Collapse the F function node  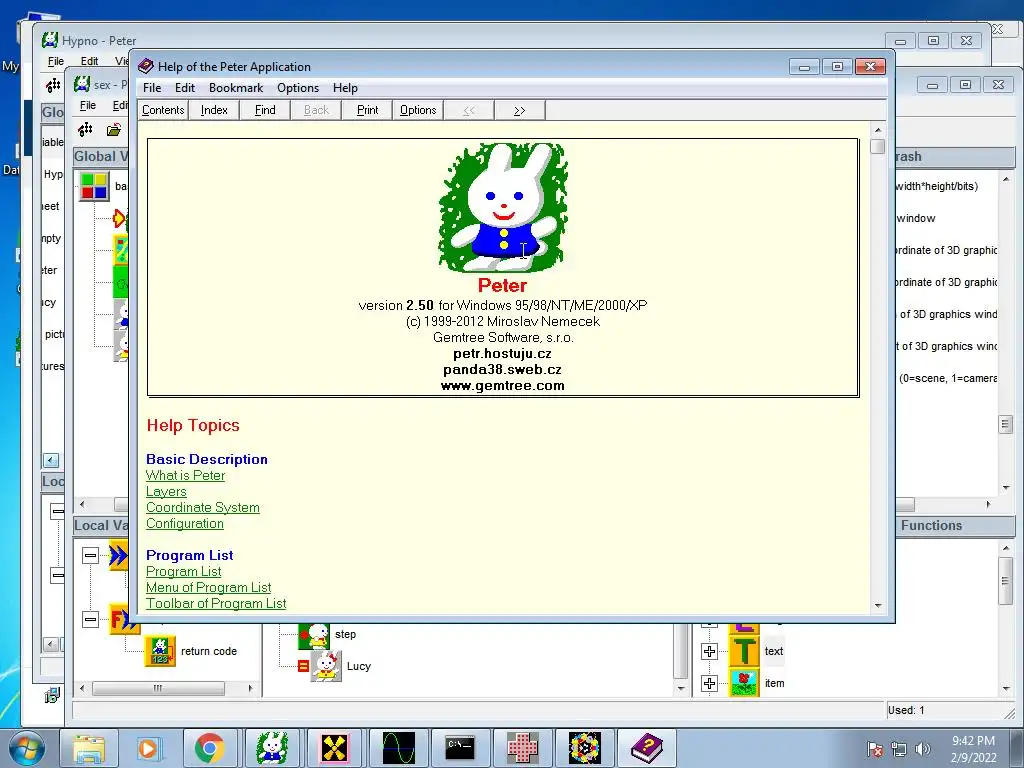pos(90,619)
